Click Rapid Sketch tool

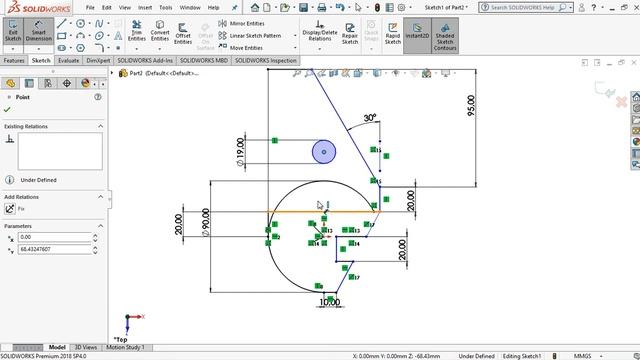[393, 33]
